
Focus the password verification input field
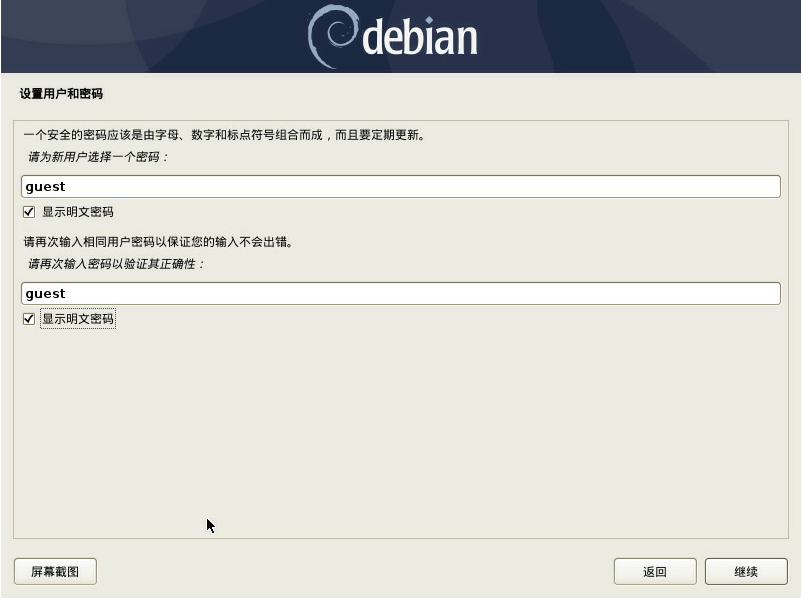pos(401,293)
